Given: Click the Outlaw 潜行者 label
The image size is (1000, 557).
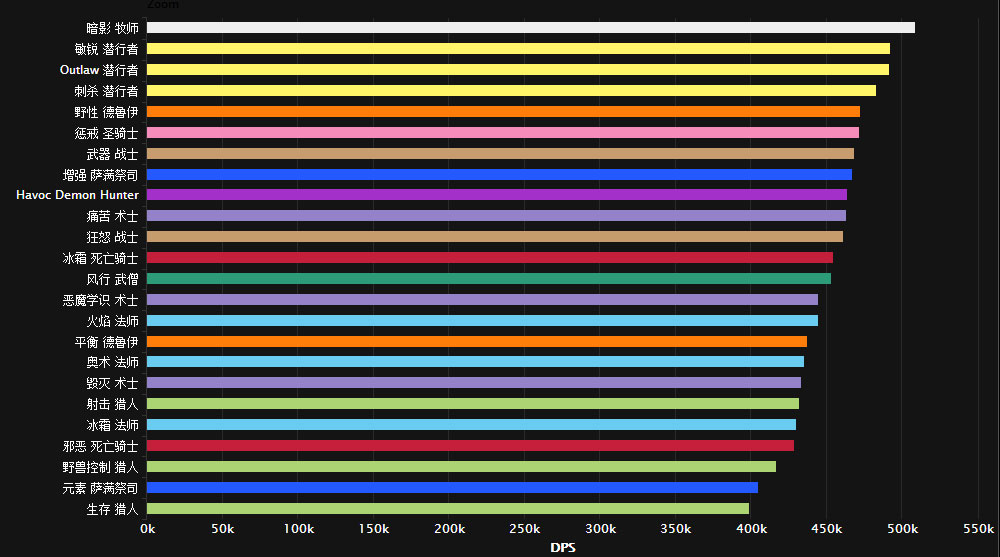Looking at the screenshot, I should click(x=99, y=70).
